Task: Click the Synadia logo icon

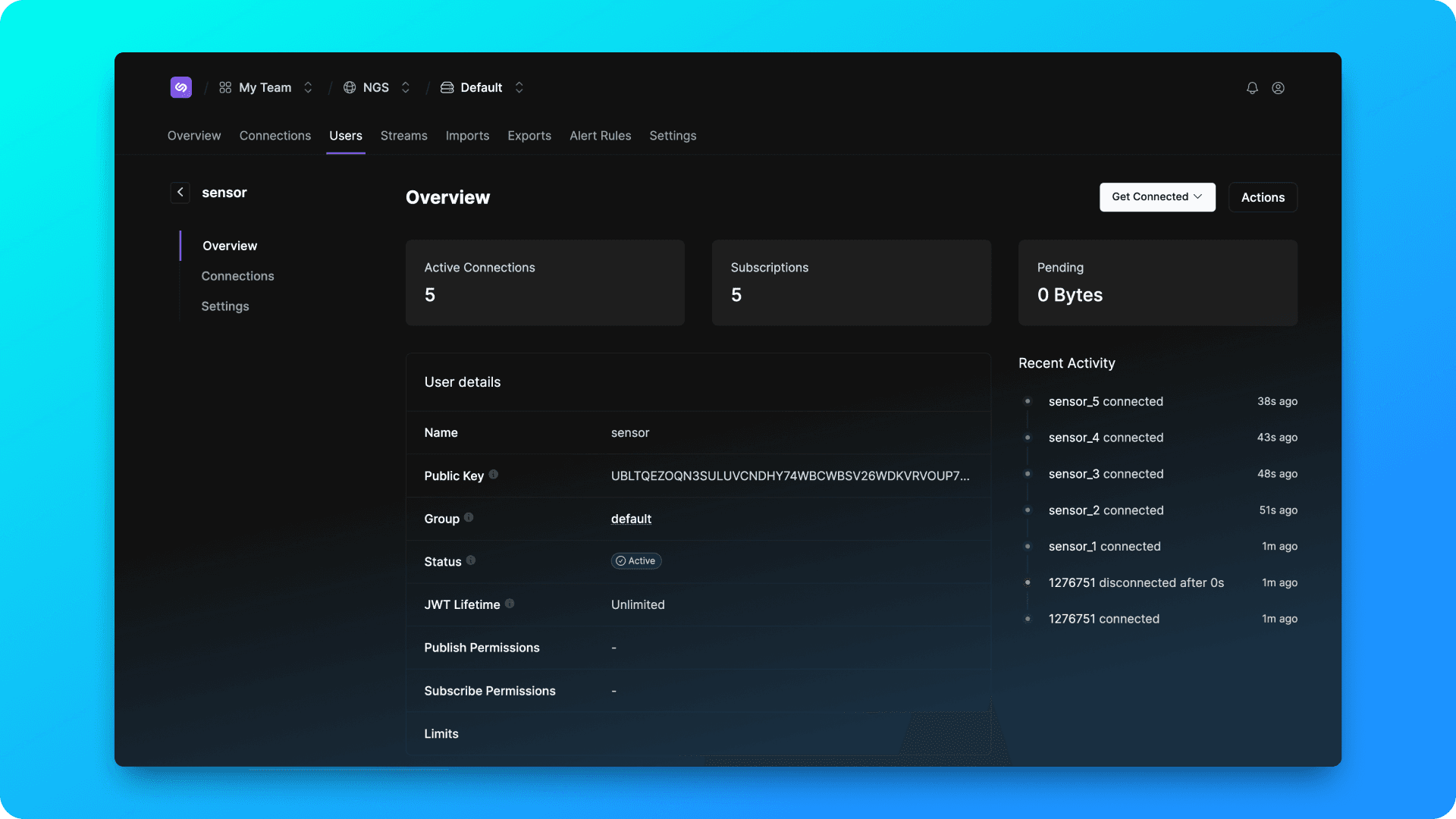Action: click(x=180, y=87)
